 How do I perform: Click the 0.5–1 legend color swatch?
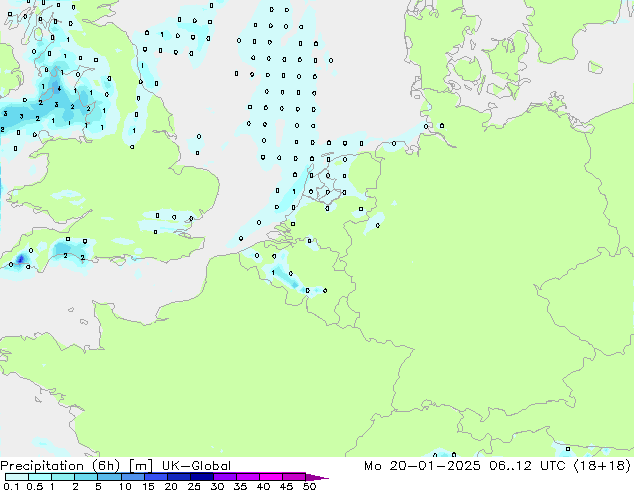pos(40,477)
